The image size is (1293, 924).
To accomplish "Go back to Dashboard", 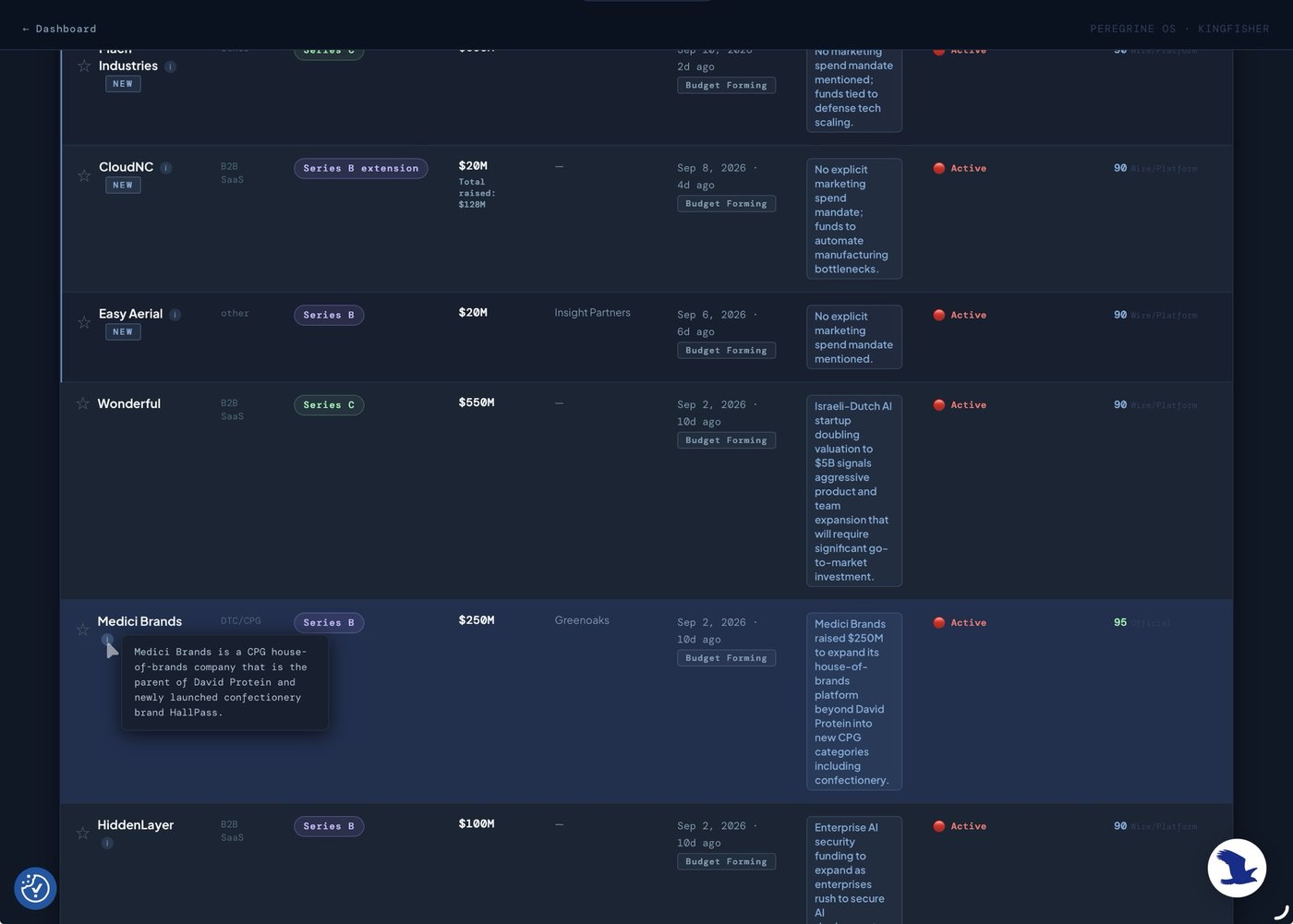I will point(59,29).
